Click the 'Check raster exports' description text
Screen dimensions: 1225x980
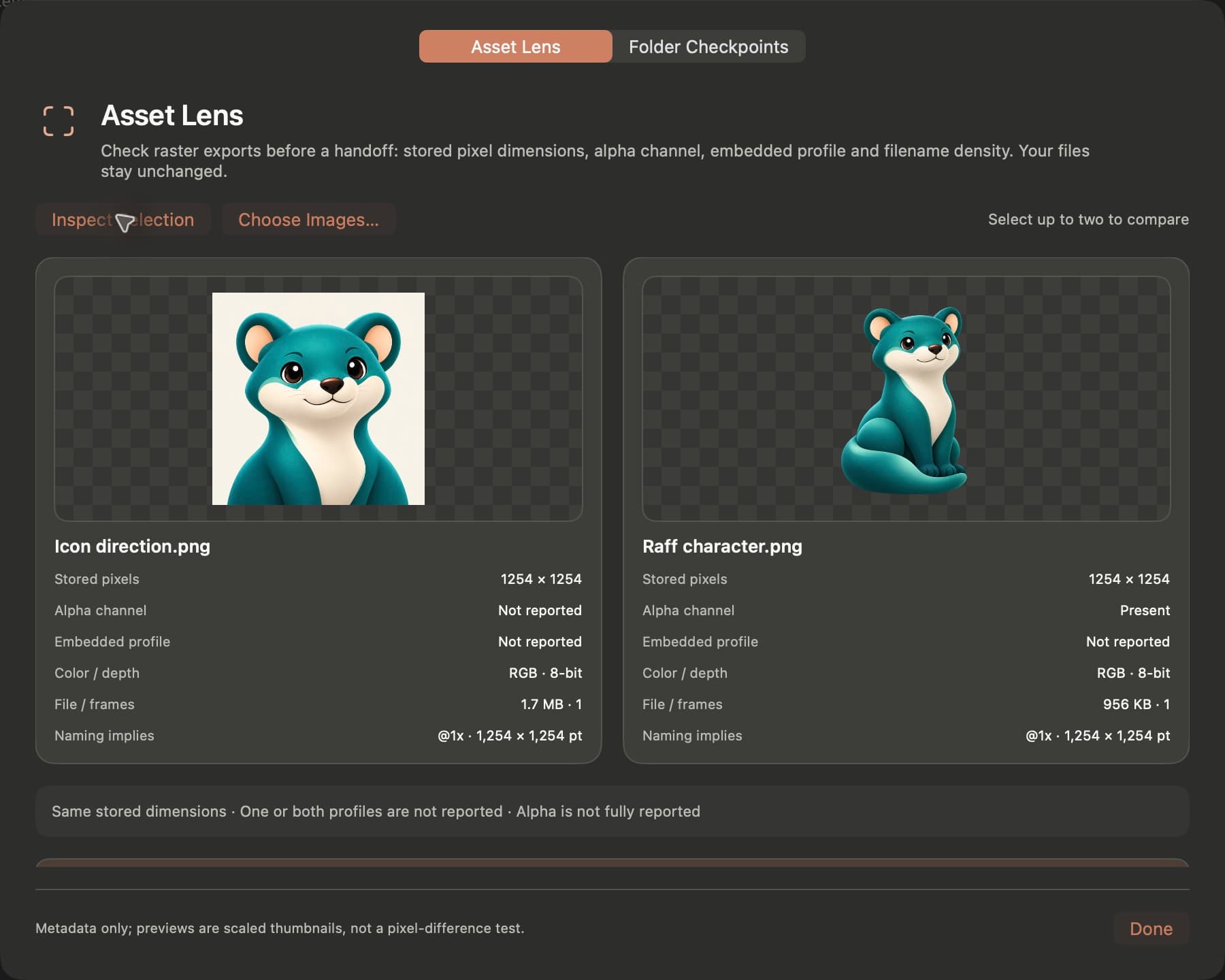tap(595, 161)
